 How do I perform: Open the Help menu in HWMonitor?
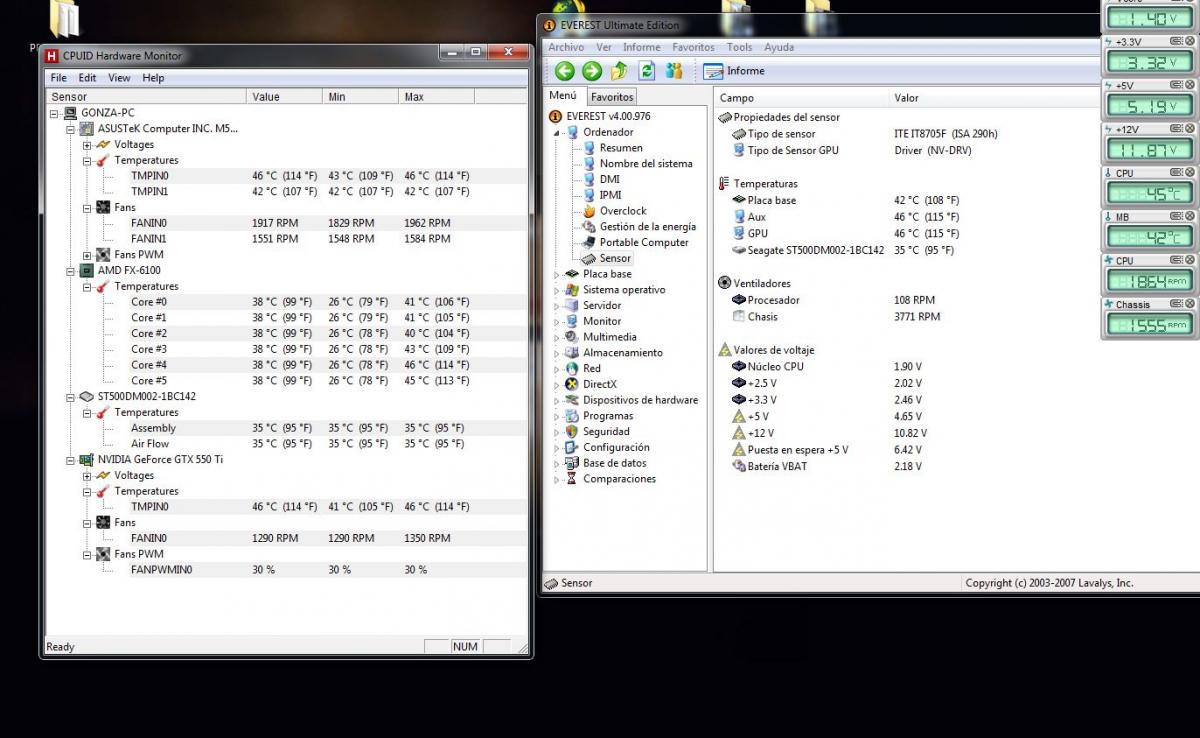[x=153, y=78]
